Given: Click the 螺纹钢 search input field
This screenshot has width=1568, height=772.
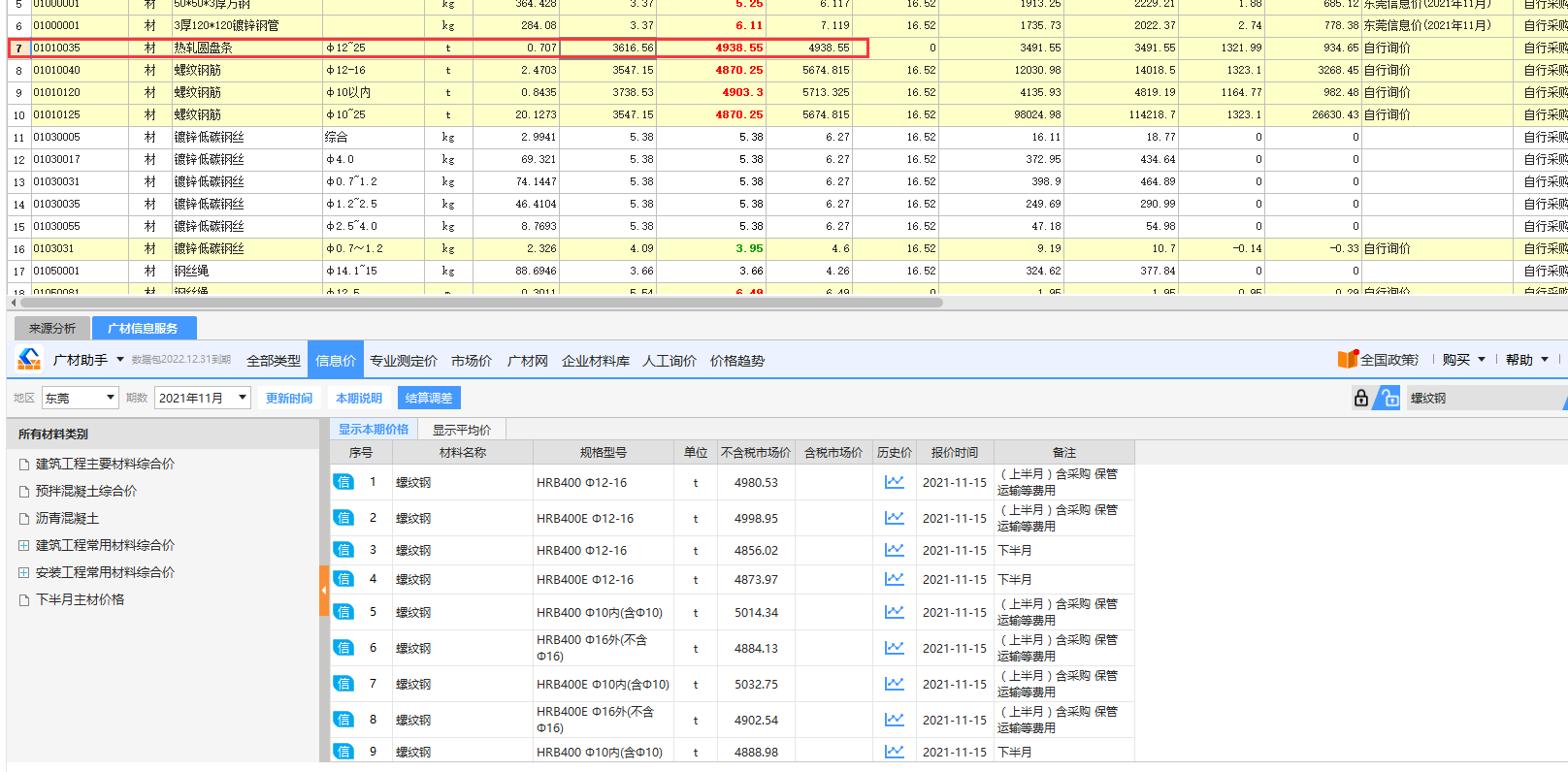Looking at the screenshot, I should (1485, 398).
